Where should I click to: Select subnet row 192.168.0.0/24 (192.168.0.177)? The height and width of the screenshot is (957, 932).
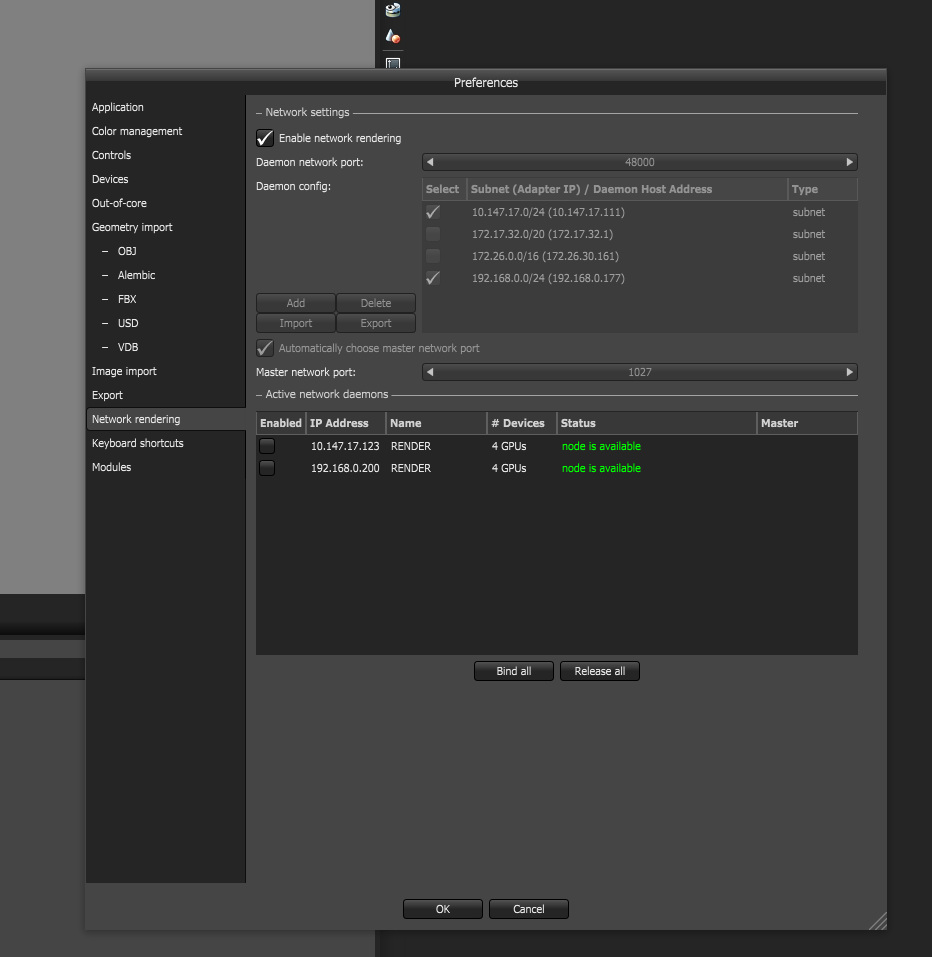click(x=640, y=278)
